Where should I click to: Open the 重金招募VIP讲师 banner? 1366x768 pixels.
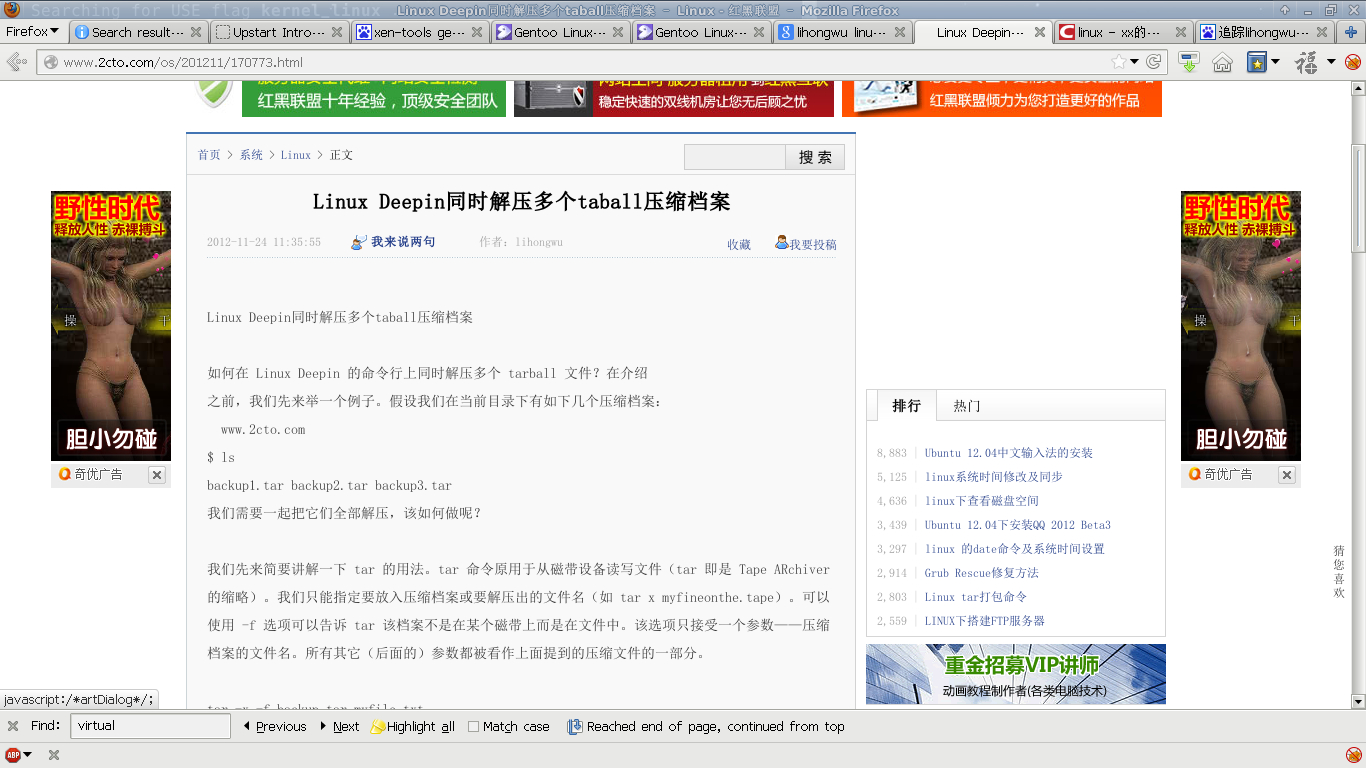coord(1016,674)
